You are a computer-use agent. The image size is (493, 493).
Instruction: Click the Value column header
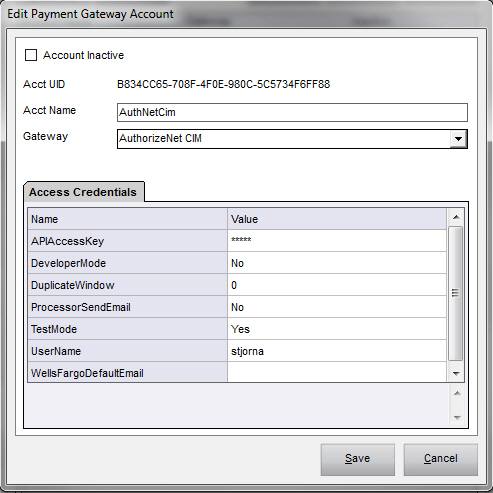337,219
